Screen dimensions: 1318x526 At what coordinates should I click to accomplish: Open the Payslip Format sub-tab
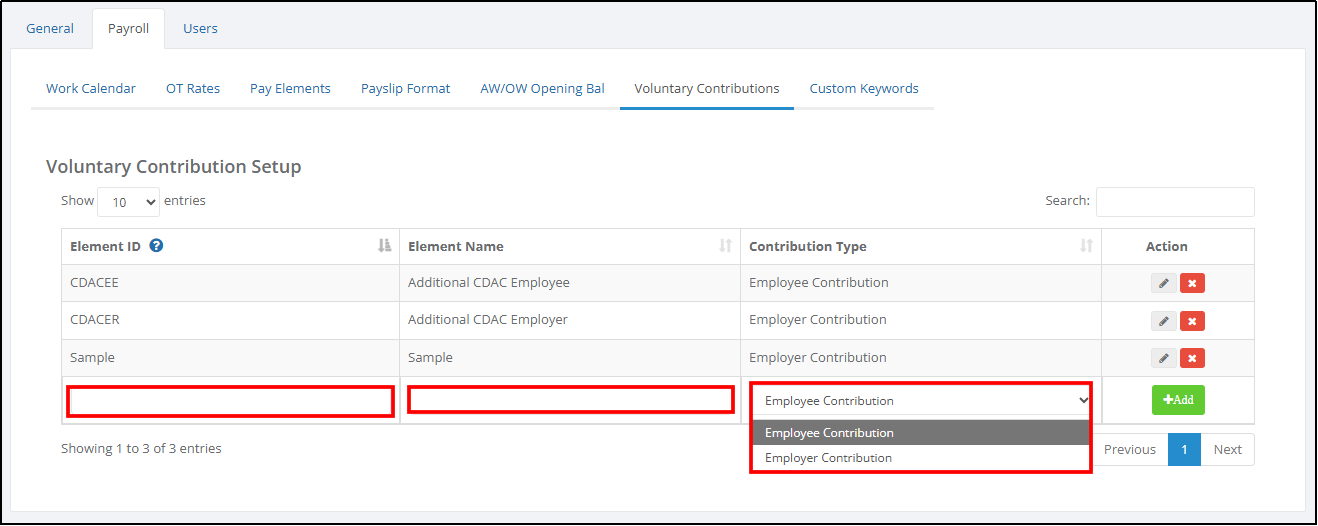click(x=406, y=88)
